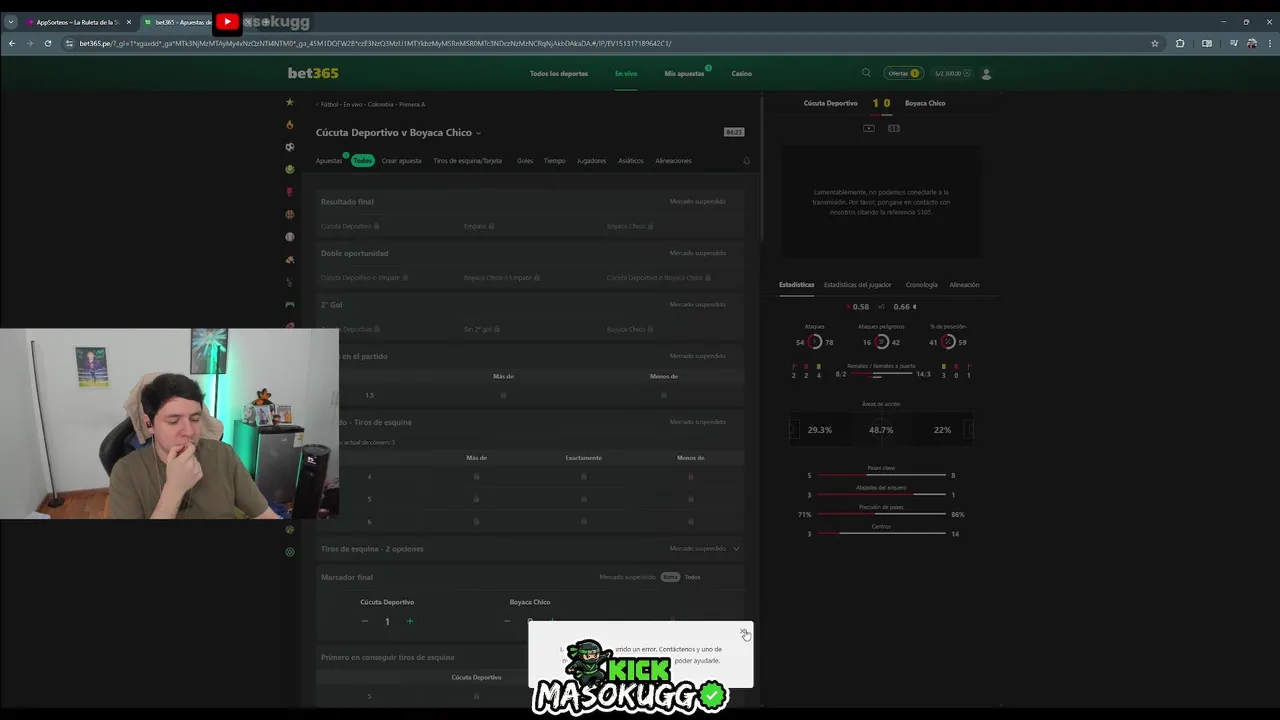Click the browser address bar URL
This screenshot has width=1280, height=720.
point(375,43)
